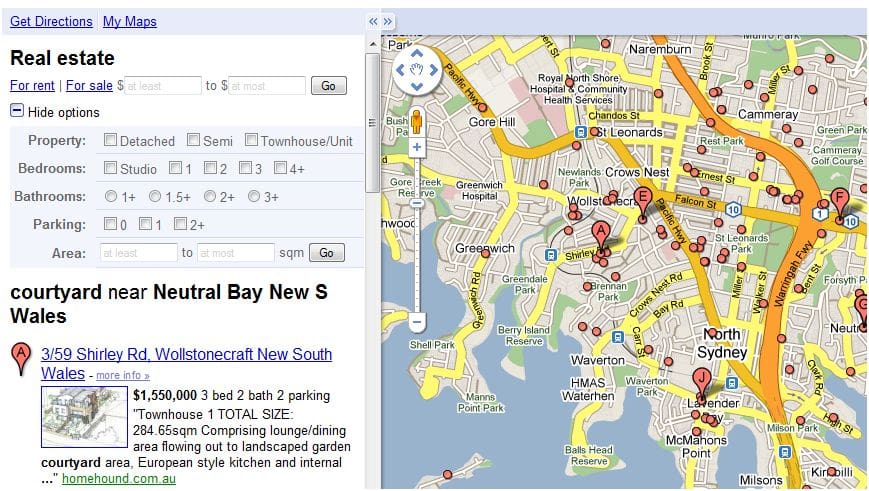
Task: Click red marker A beside the listing
Action: point(20,358)
